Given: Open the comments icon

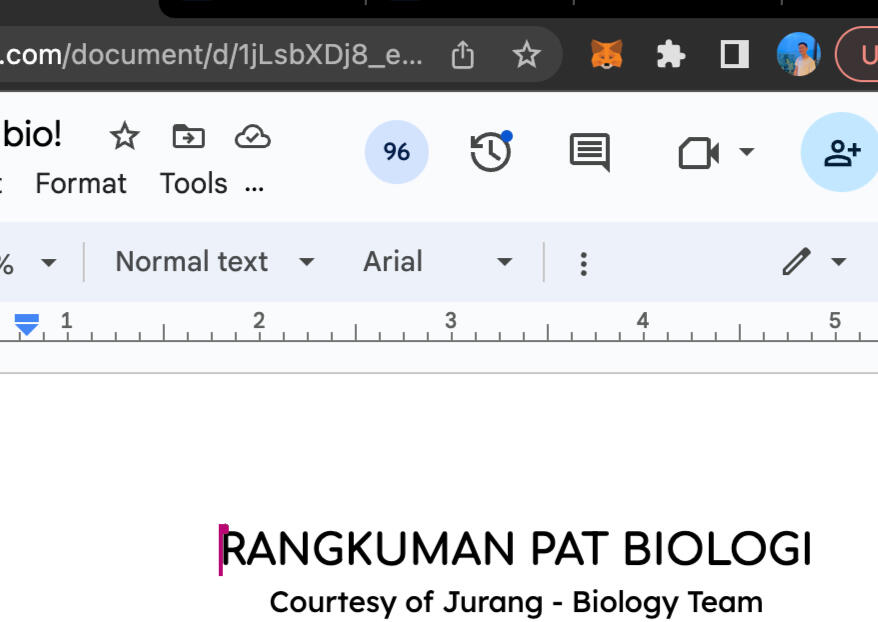Looking at the screenshot, I should coord(590,152).
